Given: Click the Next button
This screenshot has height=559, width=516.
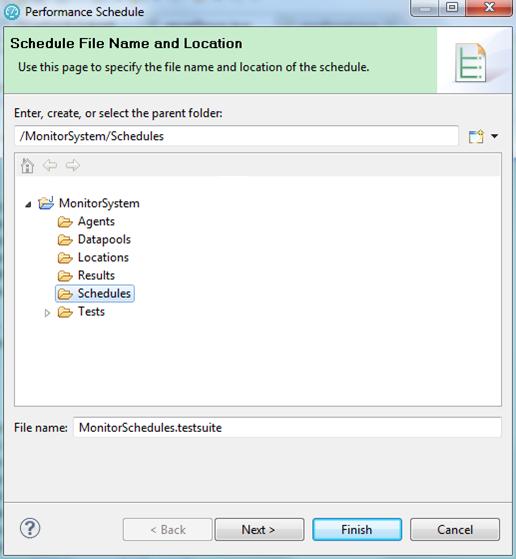Looking at the screenshot, I should [x=259, y=529].
